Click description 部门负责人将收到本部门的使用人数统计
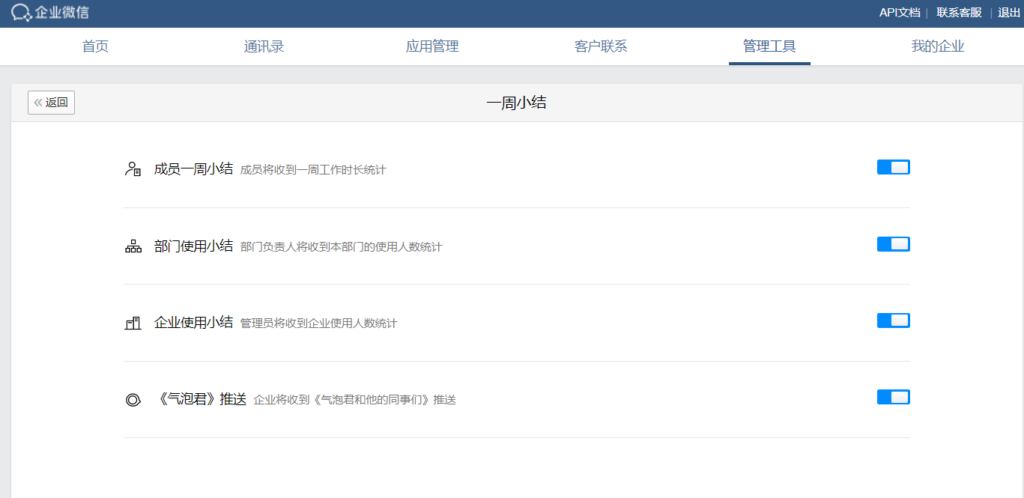 pos(341,247)
